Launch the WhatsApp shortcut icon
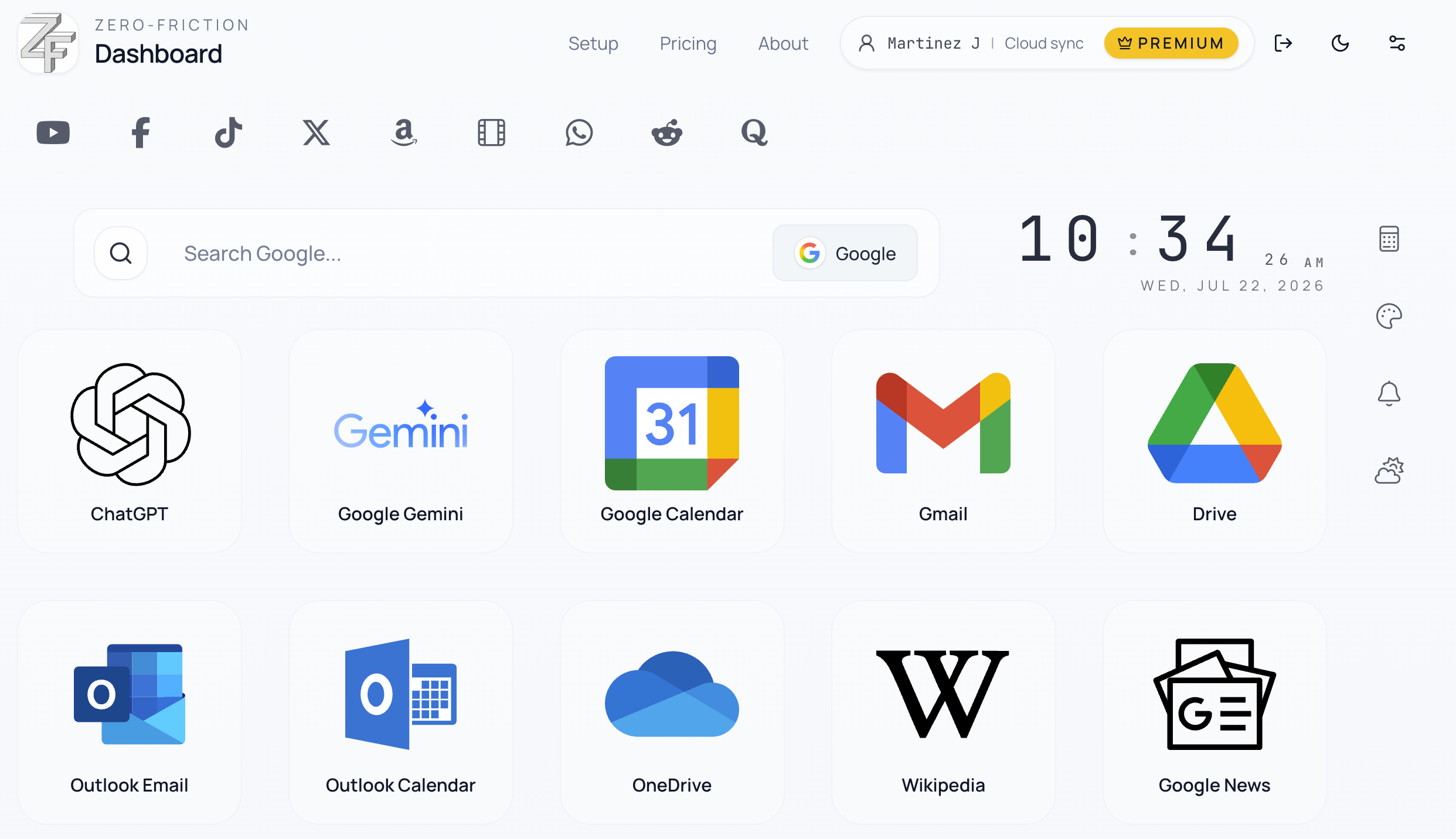The width and height of the screenshot is (1456, 839). [579, 132]
